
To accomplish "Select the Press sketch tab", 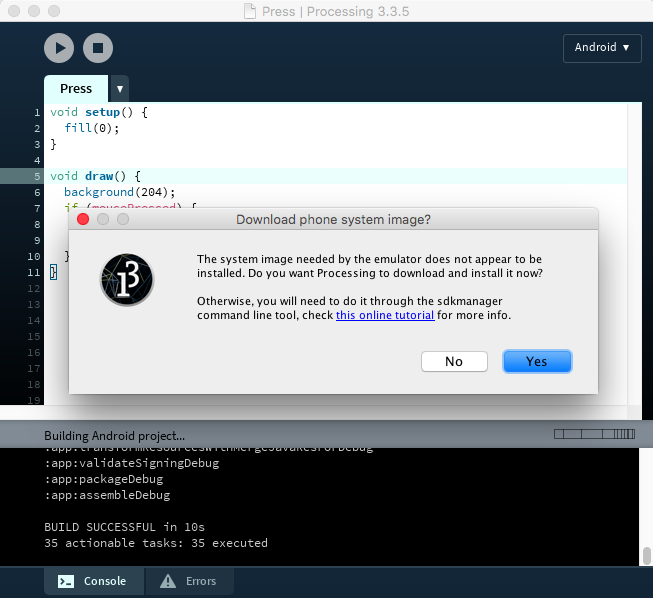I will coord(76,88).
